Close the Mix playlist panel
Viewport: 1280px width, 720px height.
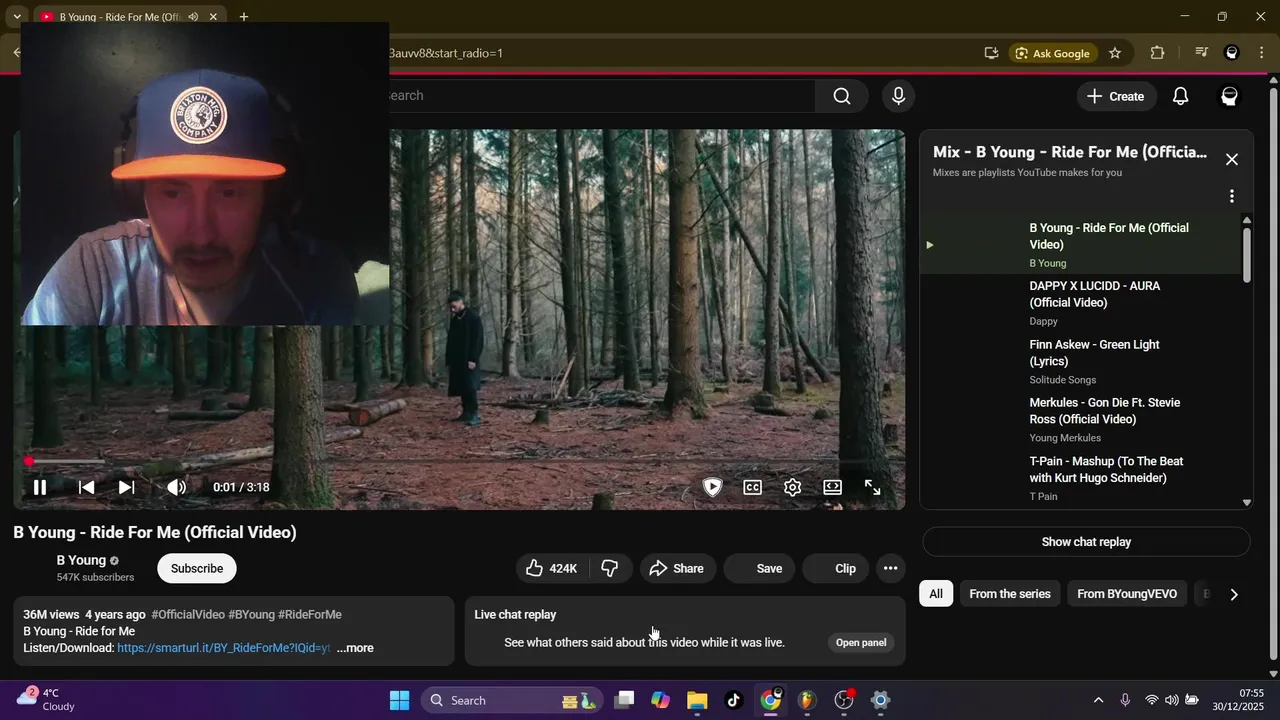(1232, 159)
